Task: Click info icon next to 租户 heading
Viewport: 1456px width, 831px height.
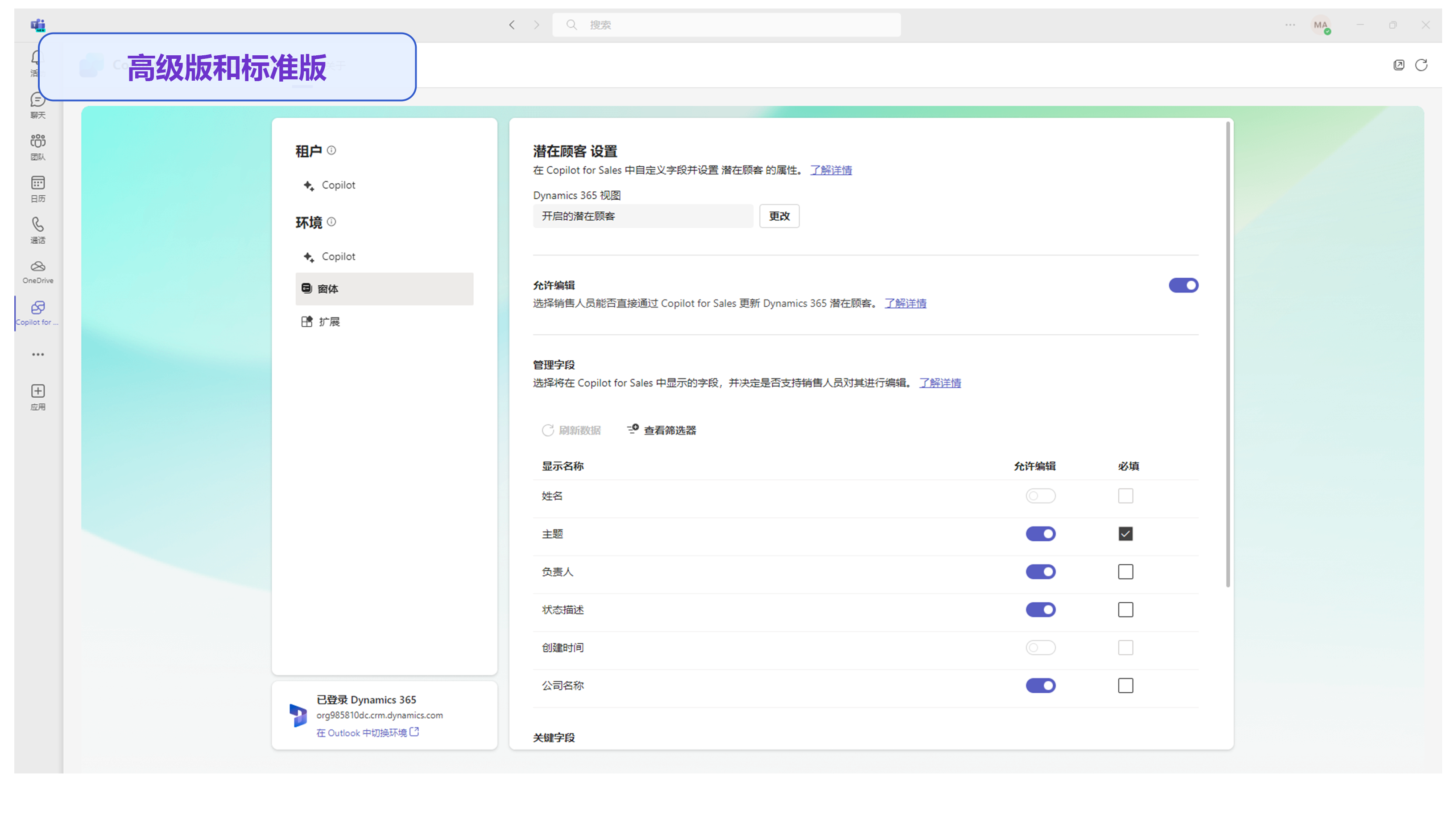Action: [331, 150]
